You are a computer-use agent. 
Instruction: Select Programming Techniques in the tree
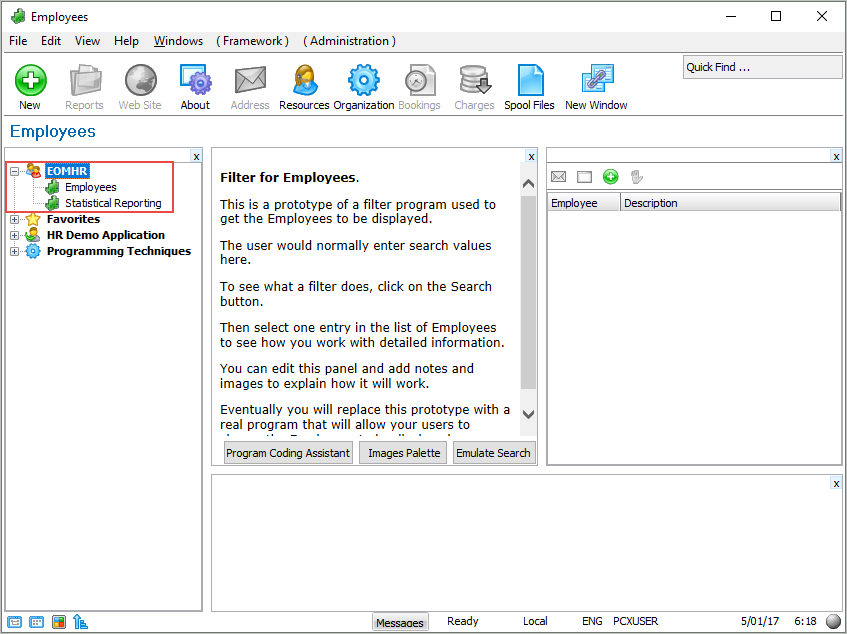tap(119, 251)
